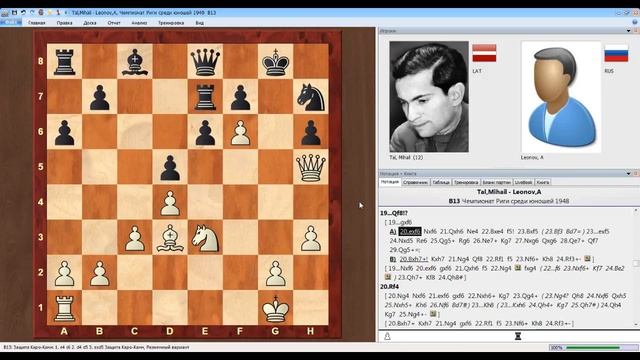Switch to the Бланк партии tab
640x360 pixels.
click(x=496, y=182)
